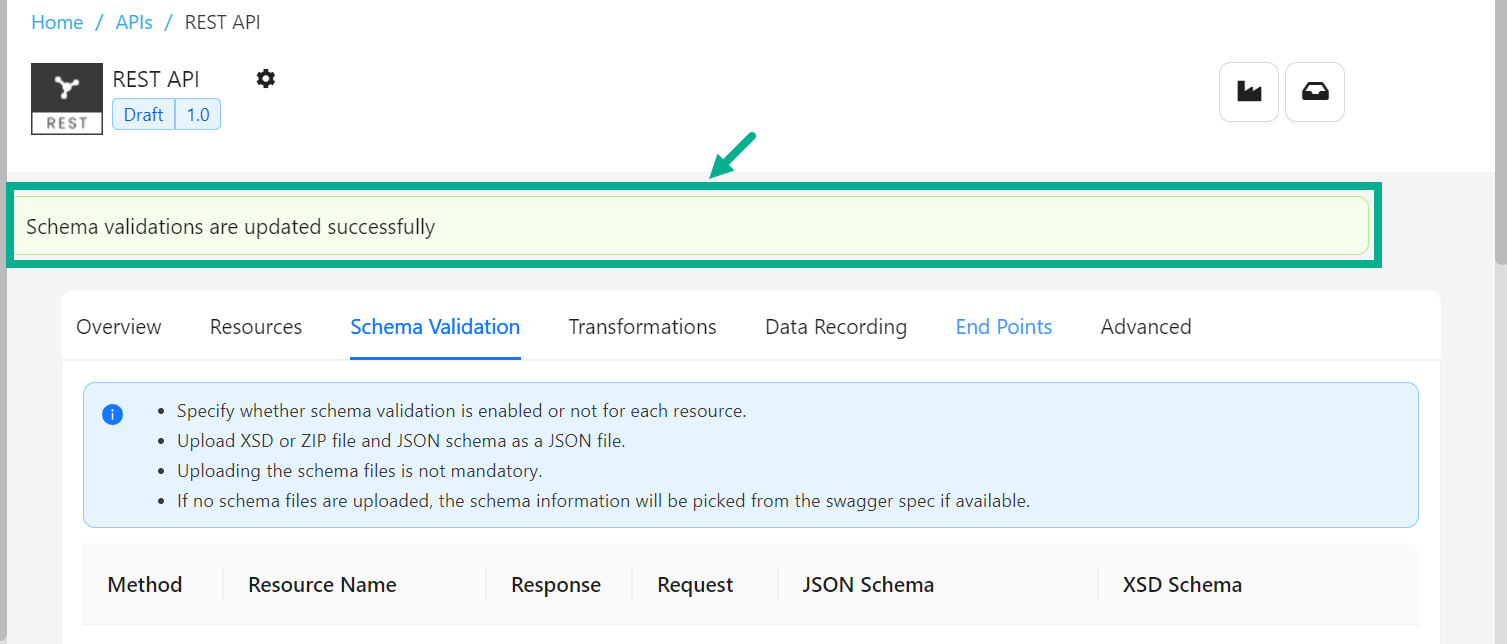Switch to the Transformations tab
This screenshot has width=1507, height=644.
click(642, 326)
